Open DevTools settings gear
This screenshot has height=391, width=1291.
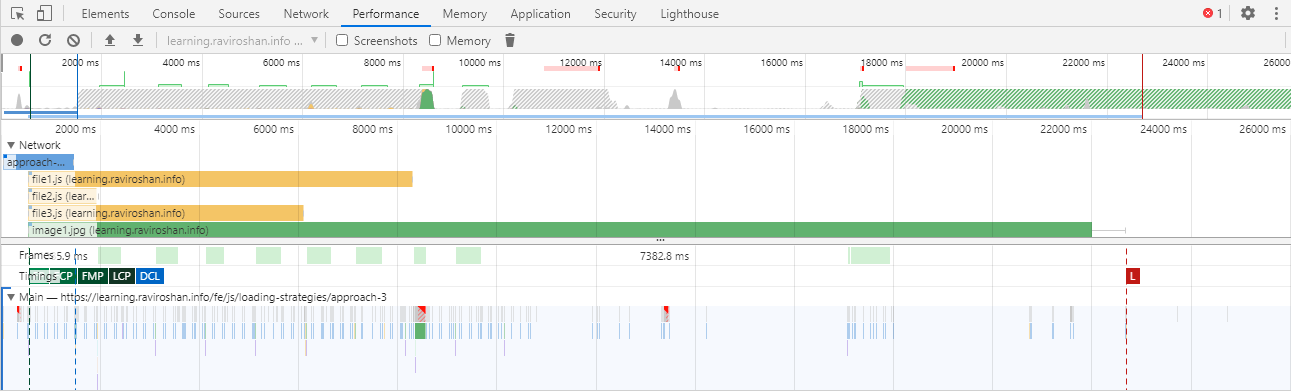click(x=1248, y=13)
